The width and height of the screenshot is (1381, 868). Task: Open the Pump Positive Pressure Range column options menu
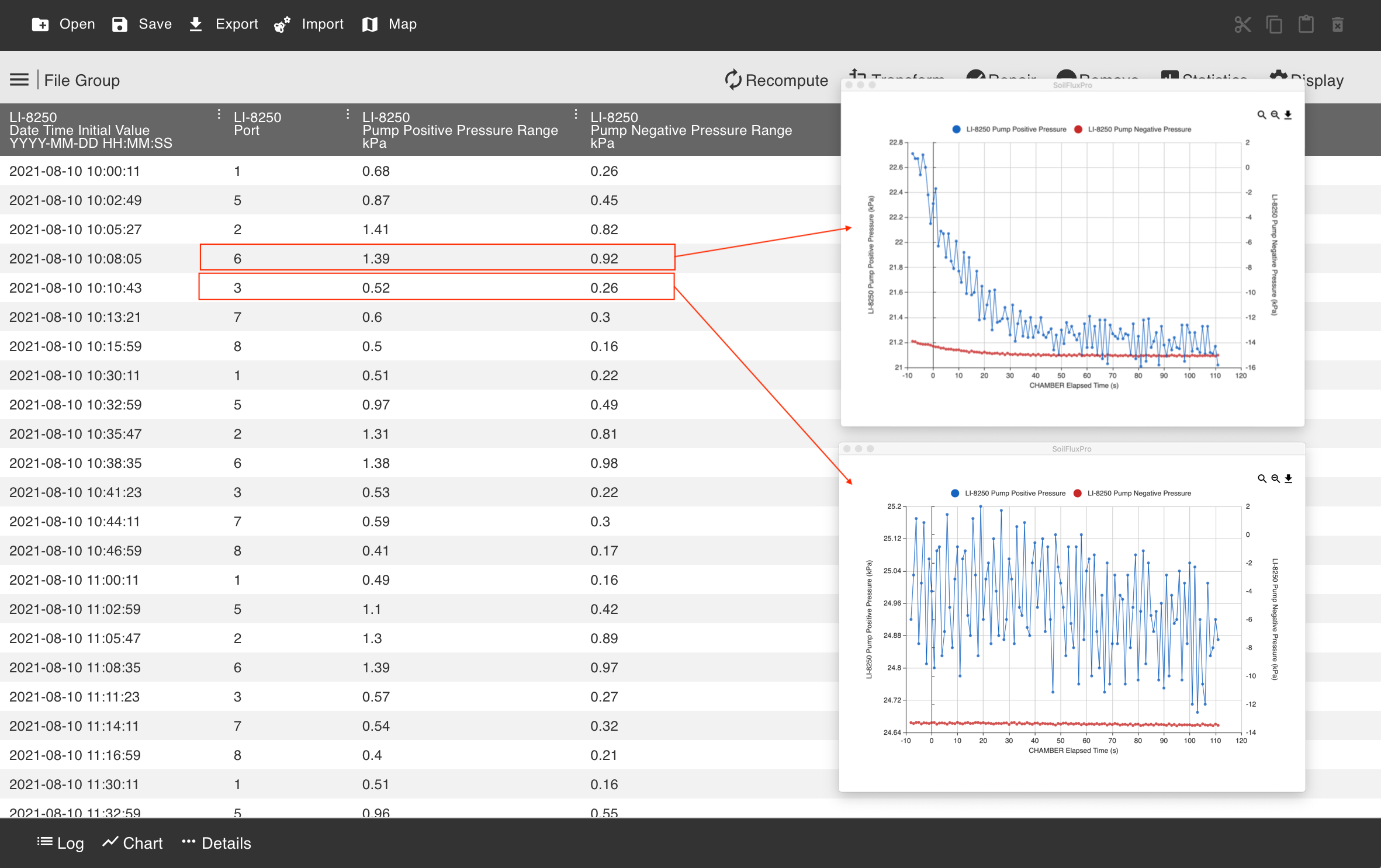pyautogui.click(x=576, y=114)
